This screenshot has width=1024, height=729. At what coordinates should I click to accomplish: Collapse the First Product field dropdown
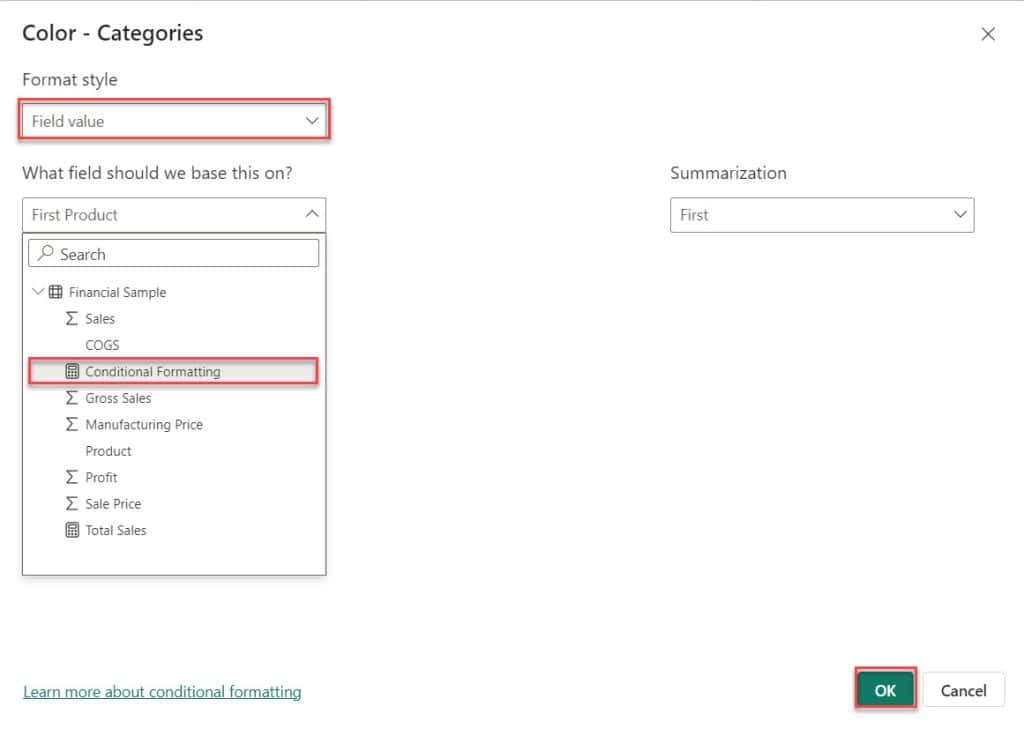174,215
